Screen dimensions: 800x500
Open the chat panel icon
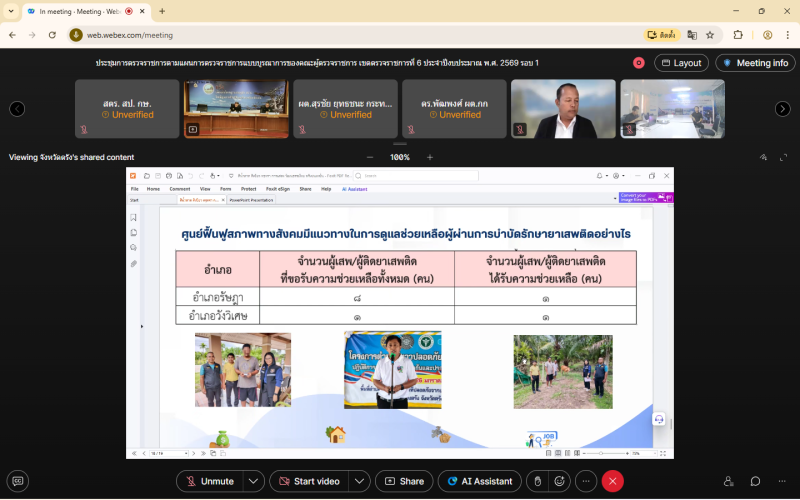755,481
